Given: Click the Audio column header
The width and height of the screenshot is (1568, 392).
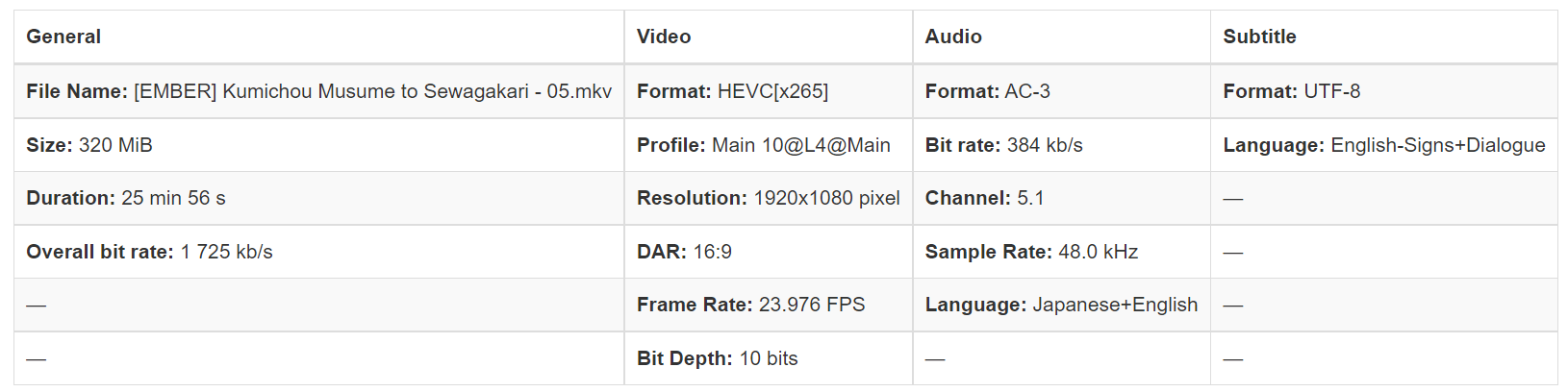Looking at the screenshot, I should tap(953, 37).
